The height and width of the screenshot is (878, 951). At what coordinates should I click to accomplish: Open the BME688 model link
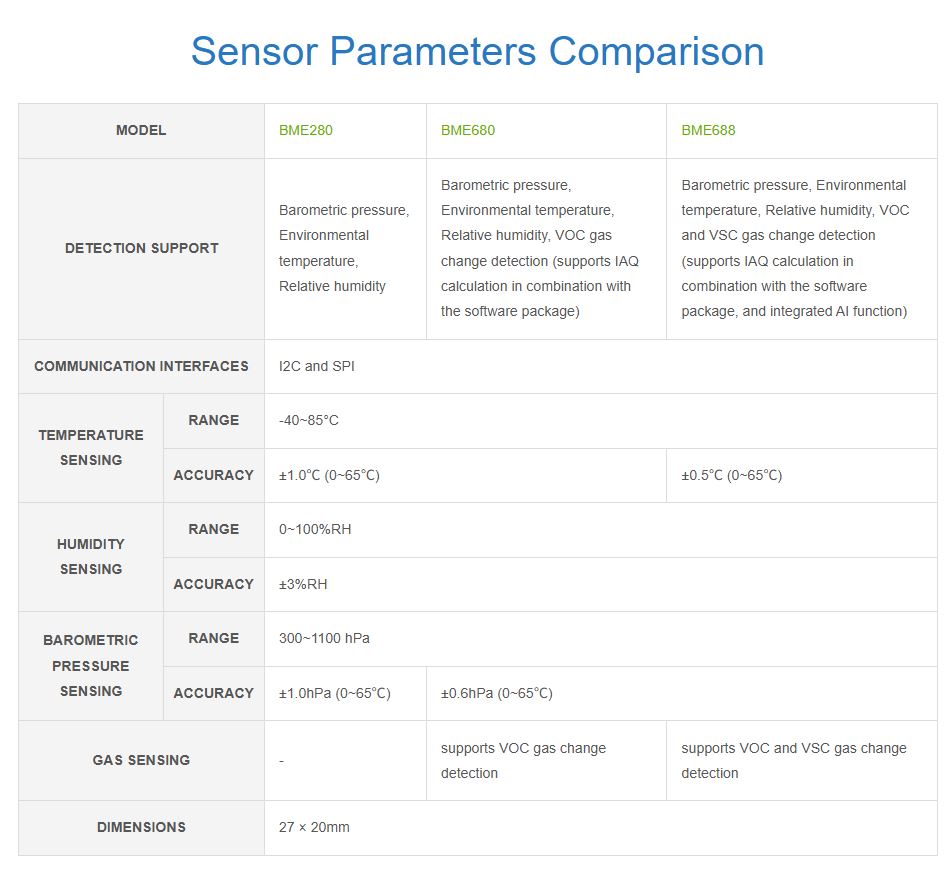(708, 130)
